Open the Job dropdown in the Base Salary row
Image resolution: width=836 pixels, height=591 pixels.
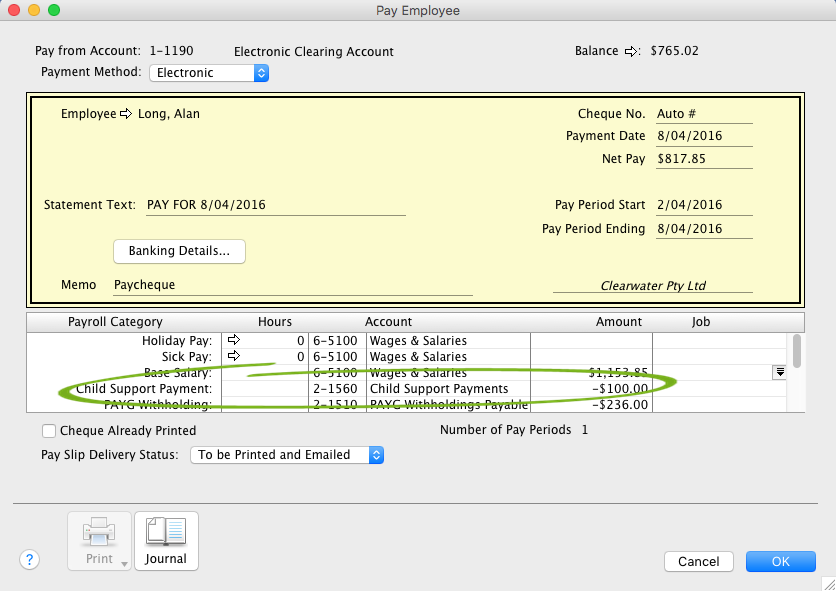779,372
